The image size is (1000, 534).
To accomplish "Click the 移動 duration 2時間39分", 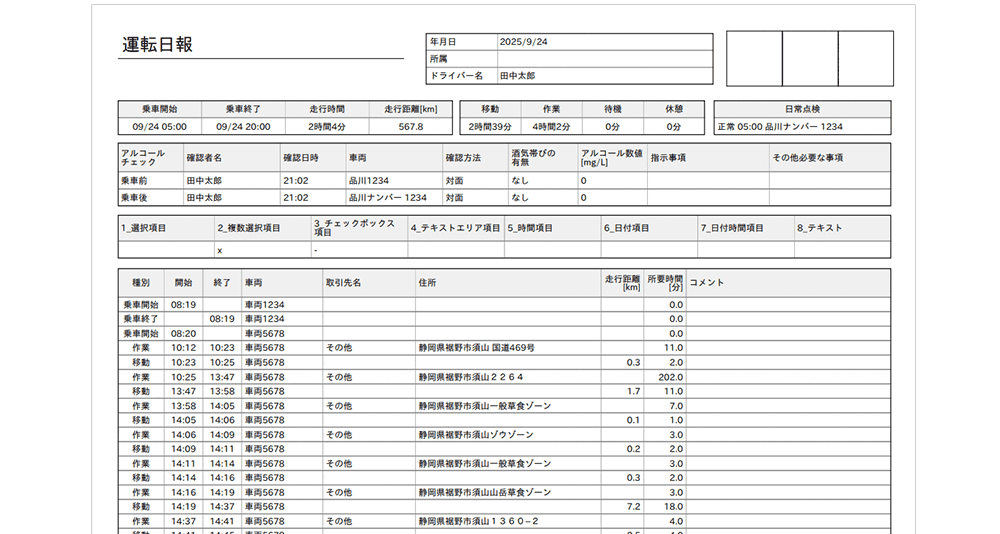I will (490, 127).
